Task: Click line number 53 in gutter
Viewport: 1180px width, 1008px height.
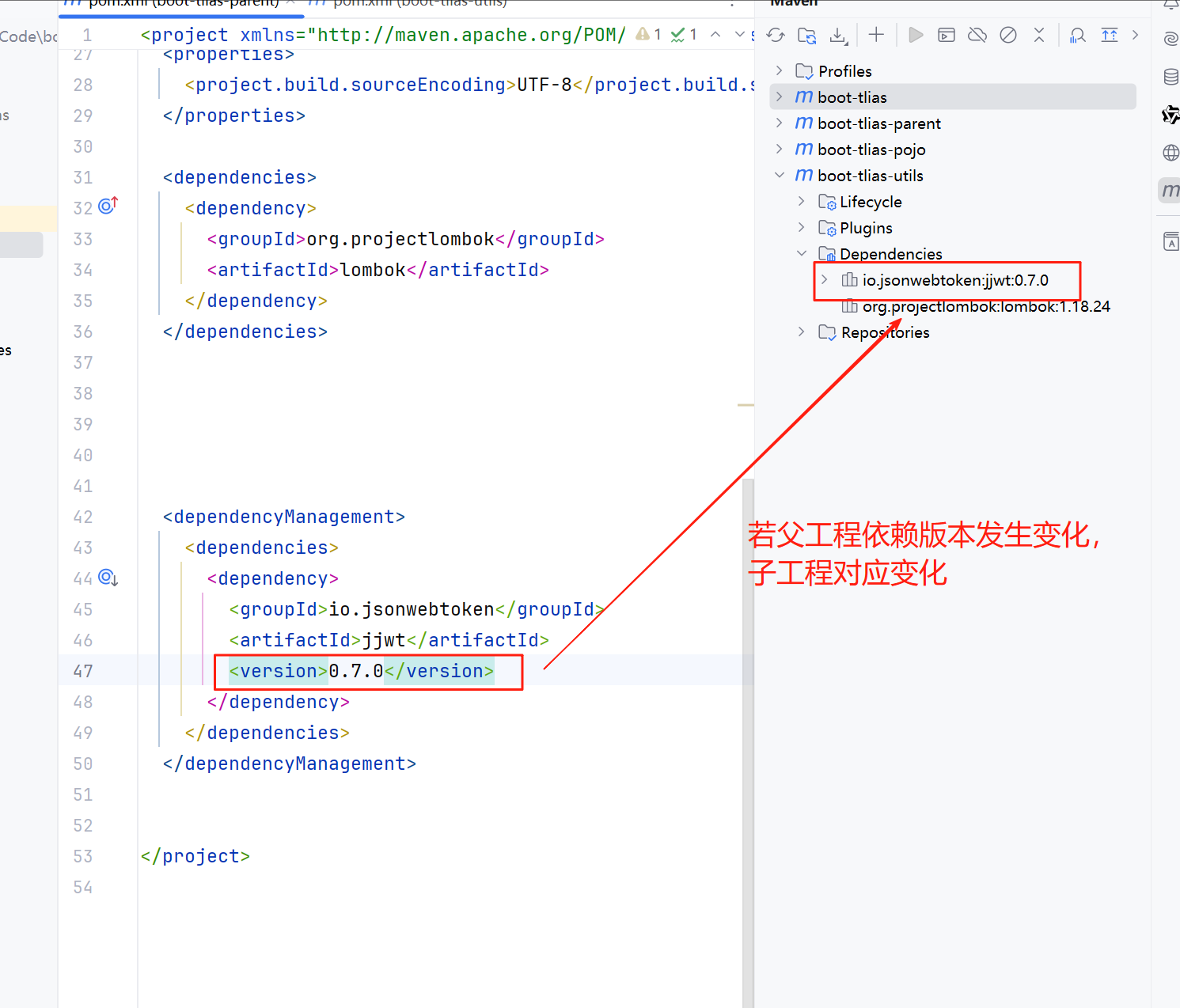Action: (83, 856)
